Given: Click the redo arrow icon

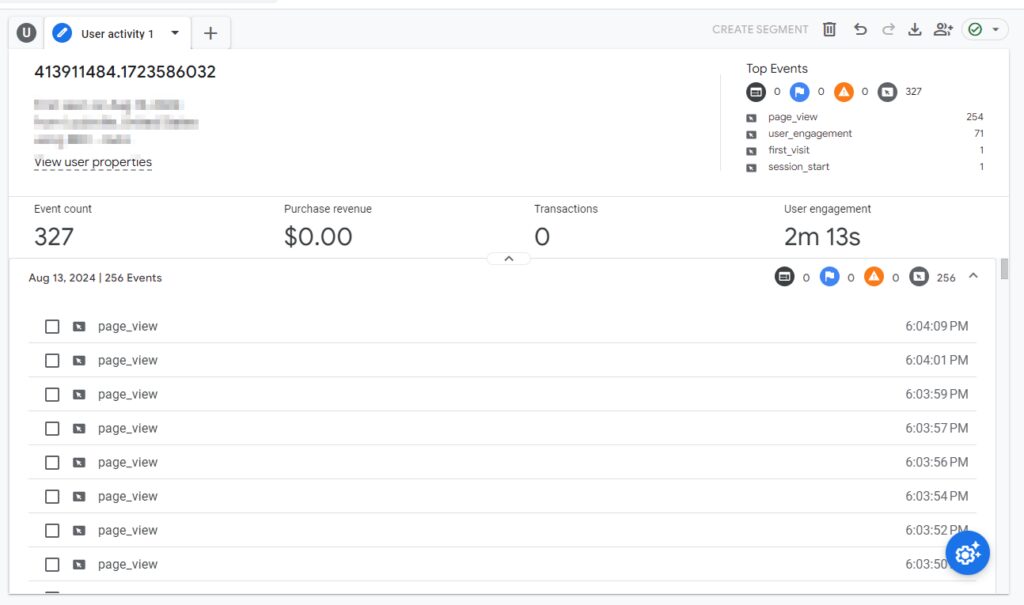Looking at the screenshot, I should (888, 29).
